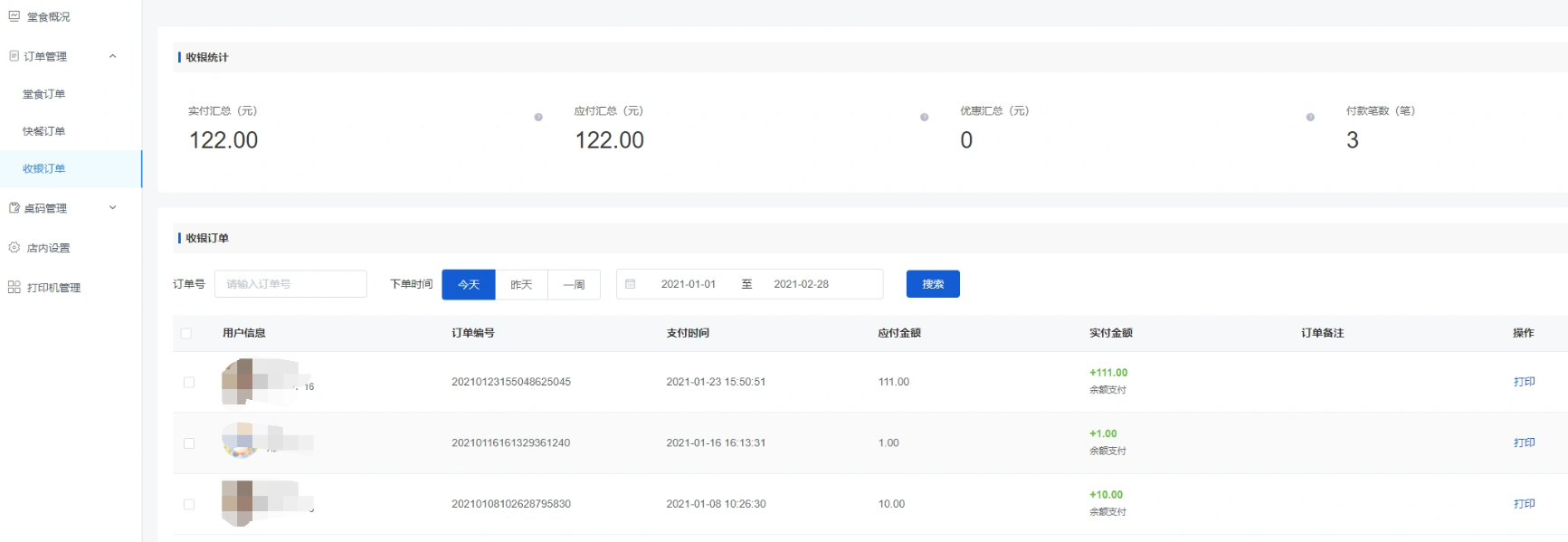This screenshot has height=542, width=1568.
Task: Collapse the 订单管理 menu chevron
Action: click(x=113, y=56)
